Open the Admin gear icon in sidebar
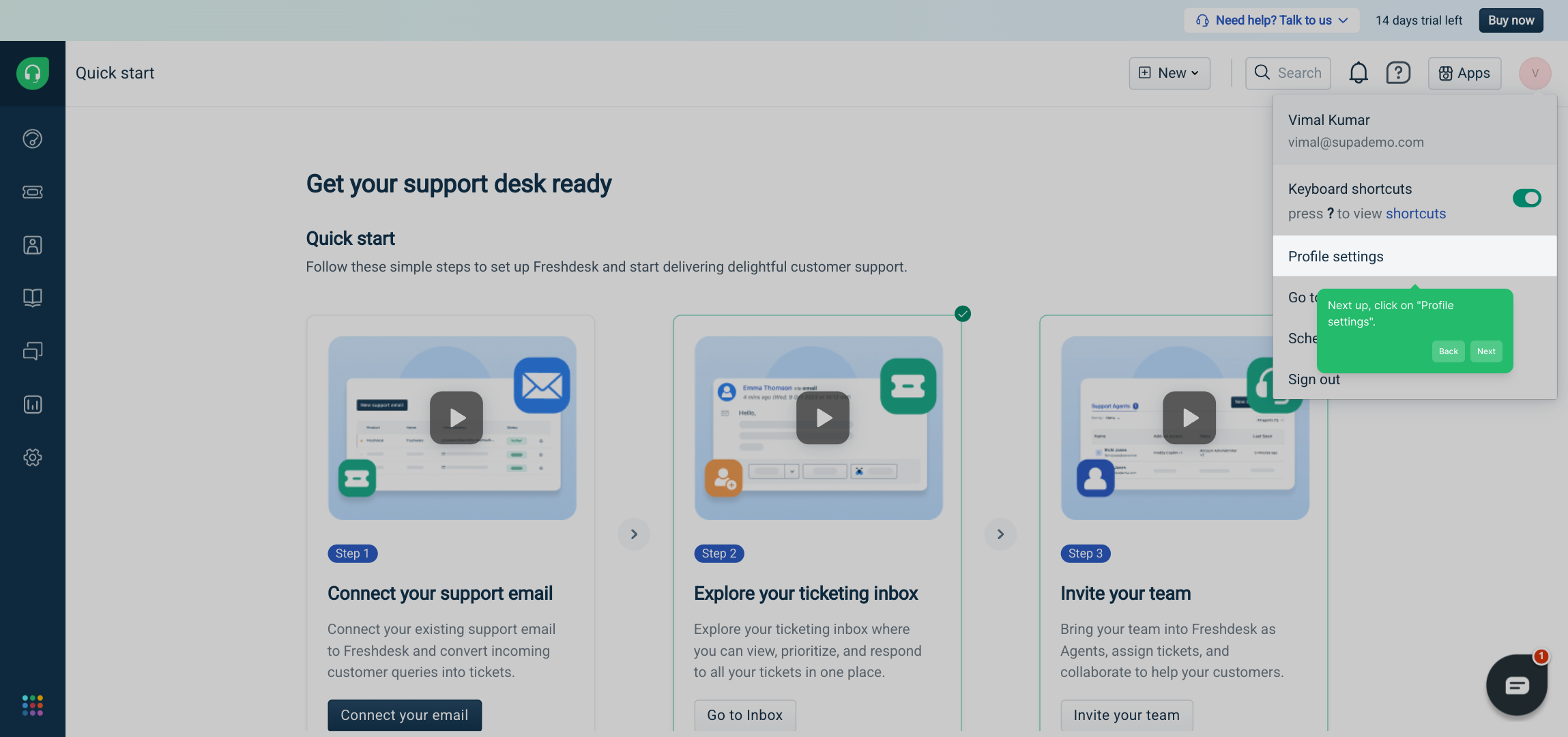The height and width of the screenshot is (737, 1568). (x=32, y=457)
